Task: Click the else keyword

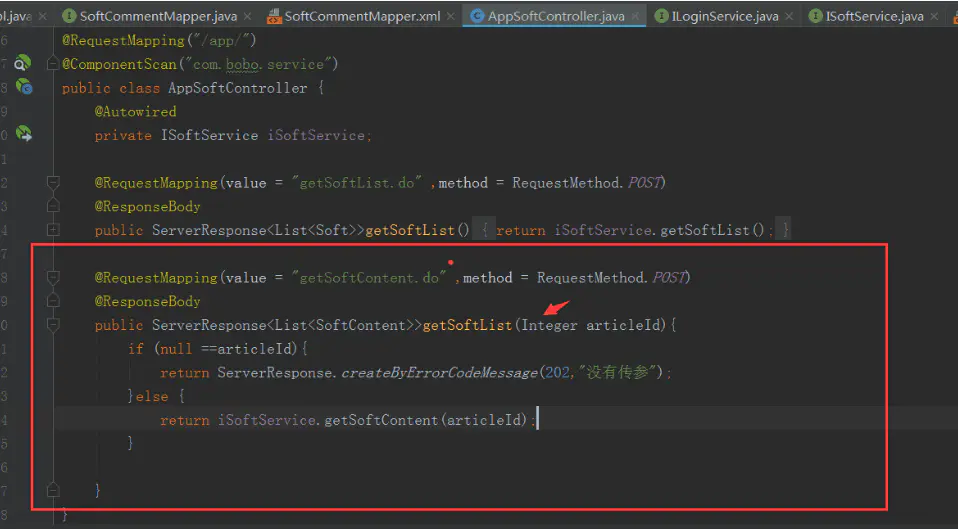Action: coord(152,396)
